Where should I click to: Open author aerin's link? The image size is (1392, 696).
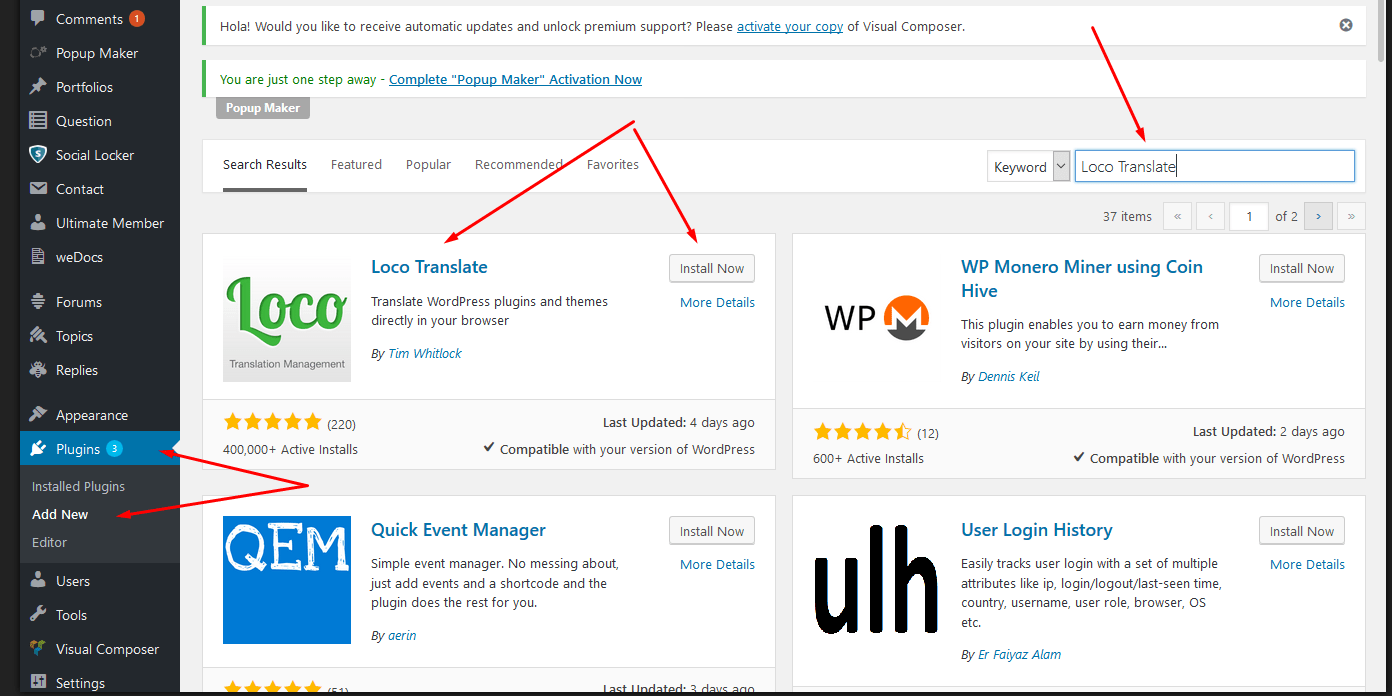click(402, 636)
